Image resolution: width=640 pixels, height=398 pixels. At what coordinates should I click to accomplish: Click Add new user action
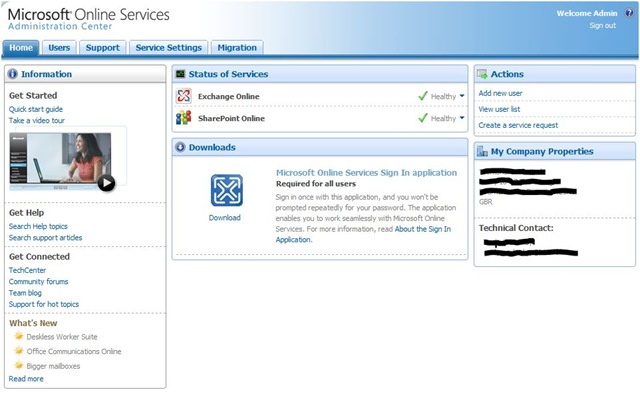coord(500,93)
